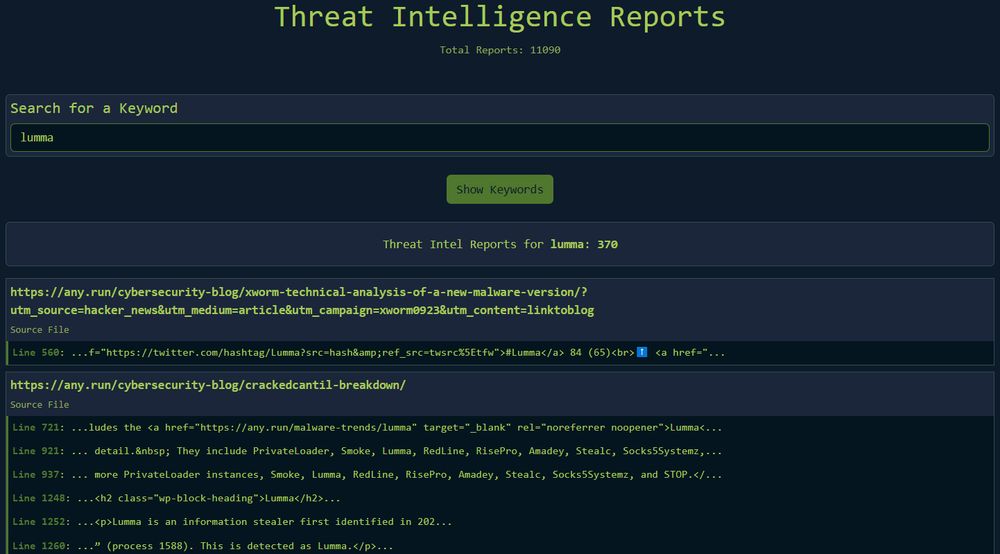Open the any.run xworm technical analysis link
Screen dimensions: 1000x554
[302, 301]
